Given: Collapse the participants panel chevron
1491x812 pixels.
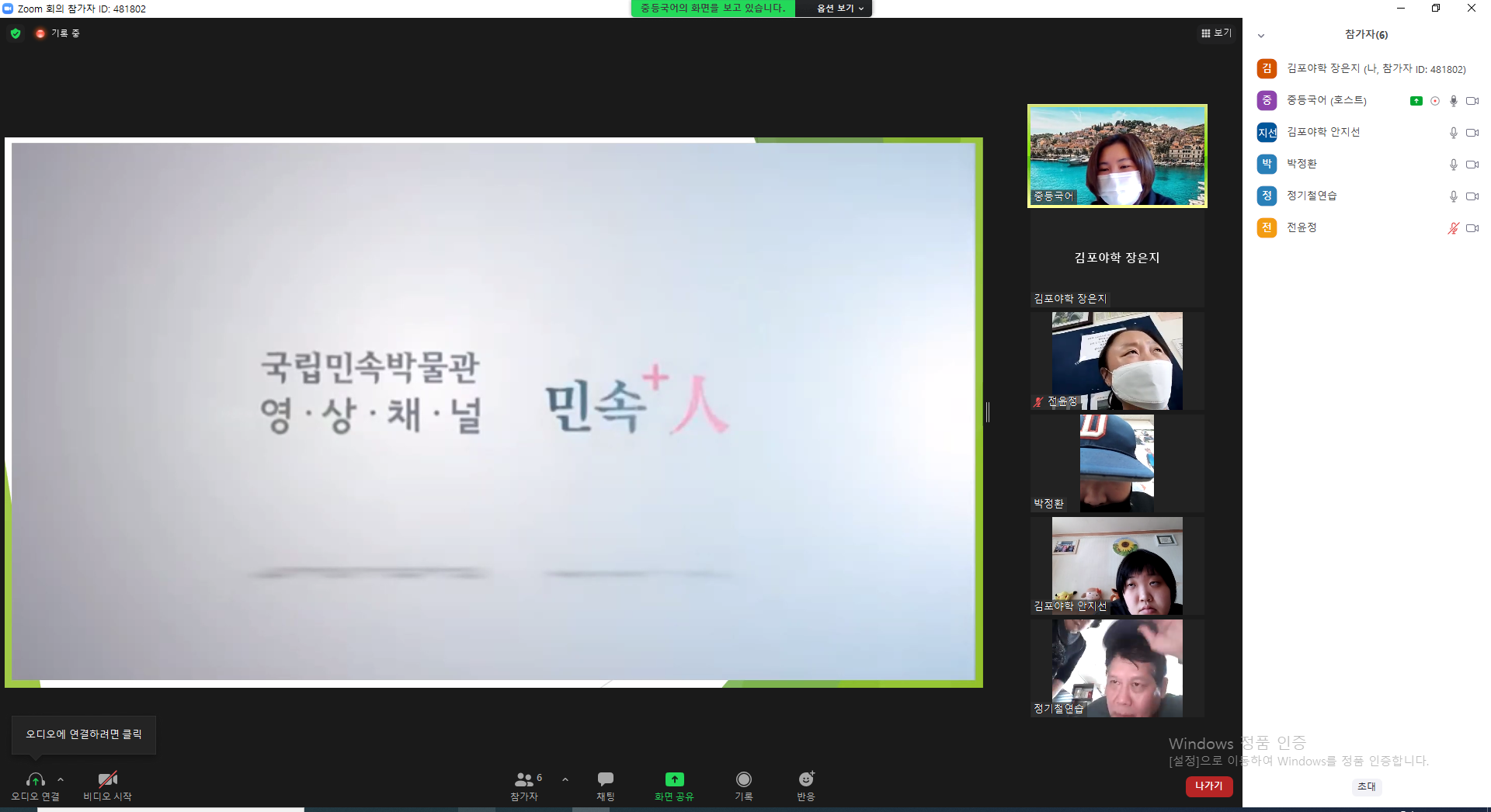Looking at the screenshot, I should (x=1261, y=36).
